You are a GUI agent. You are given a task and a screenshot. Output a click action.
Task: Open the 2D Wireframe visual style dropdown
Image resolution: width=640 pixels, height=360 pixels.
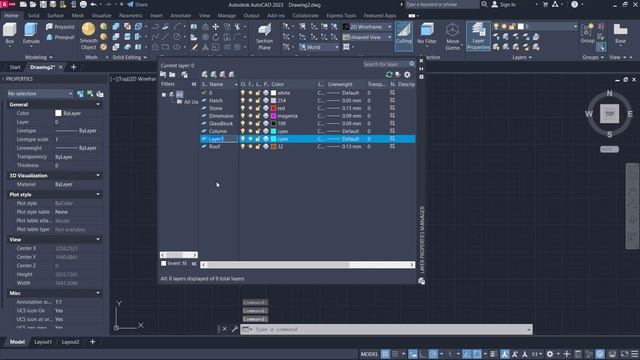point(367,27)
